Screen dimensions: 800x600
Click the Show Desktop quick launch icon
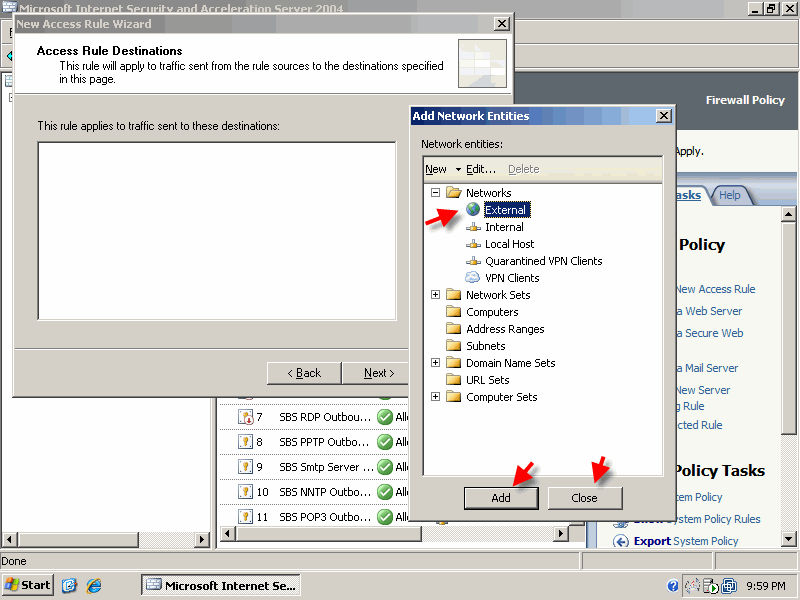(69, 585)
